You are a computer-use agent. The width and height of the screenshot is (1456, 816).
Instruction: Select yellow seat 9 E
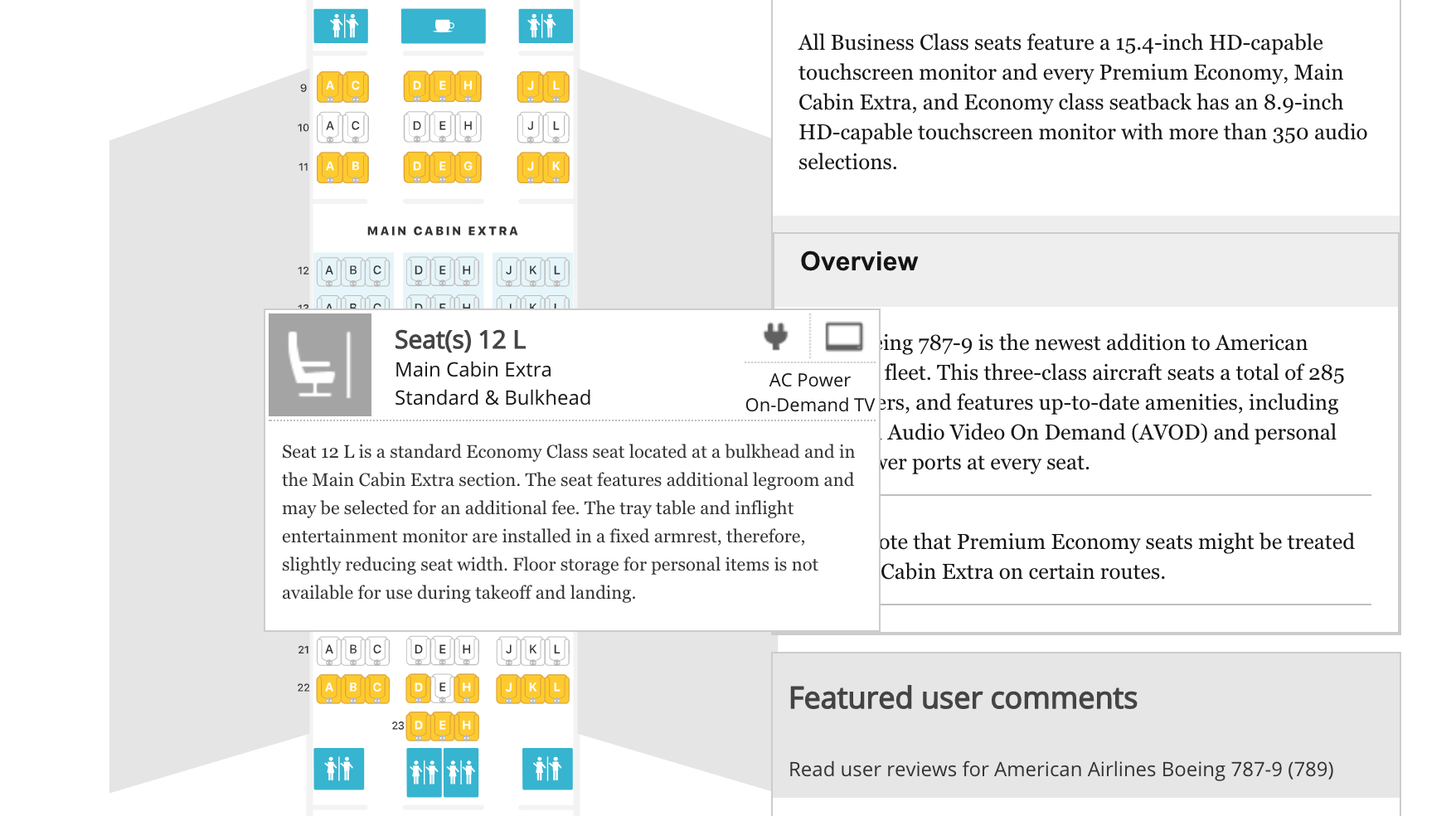tap(443, 85)
